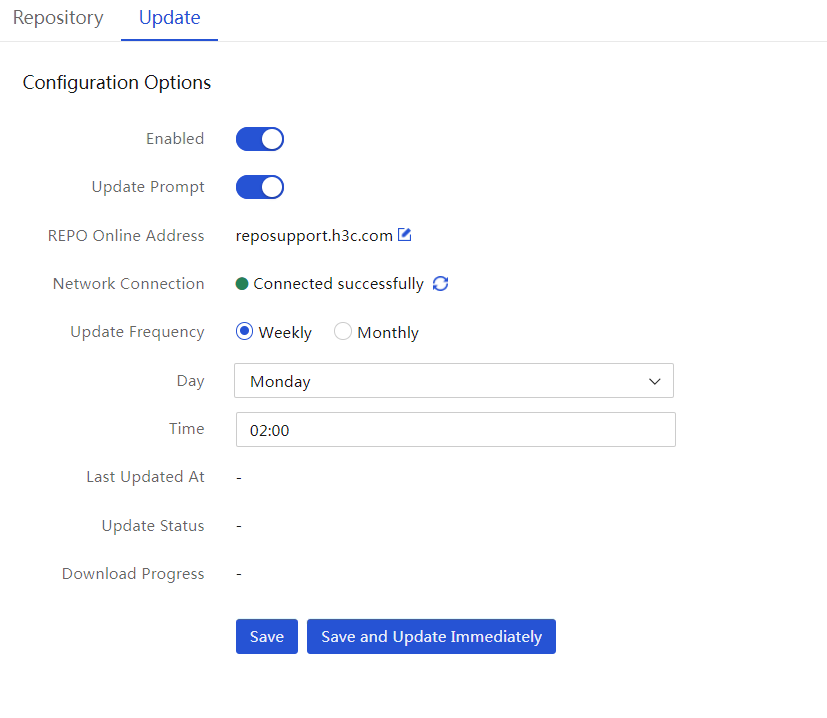Edit the REPO online address
The height and width of the screenshot is (718, 827).
pyautogui.click(x=404, y=235)
